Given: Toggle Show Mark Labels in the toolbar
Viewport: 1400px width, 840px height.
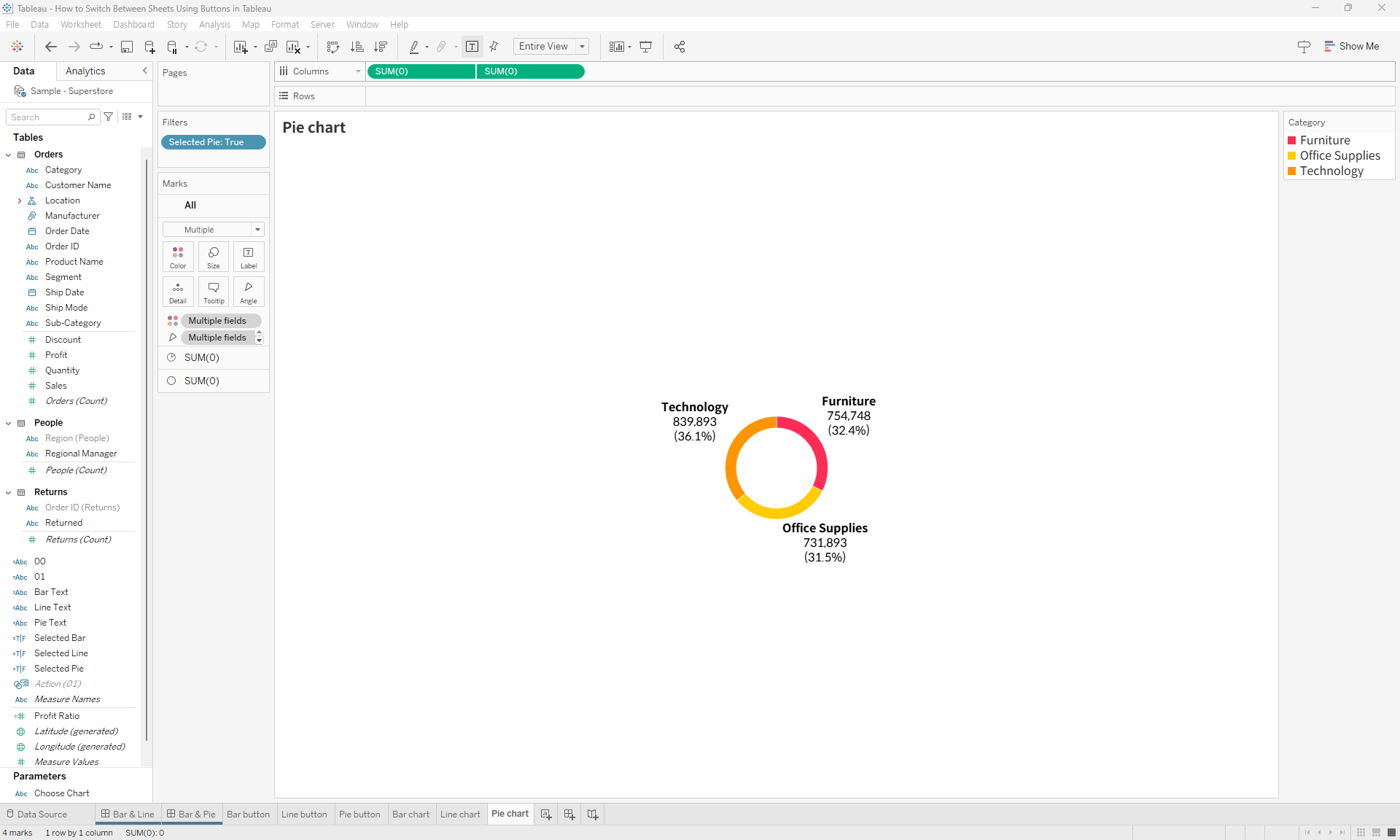Looking at the screenshot, I should tap(472, 46).
